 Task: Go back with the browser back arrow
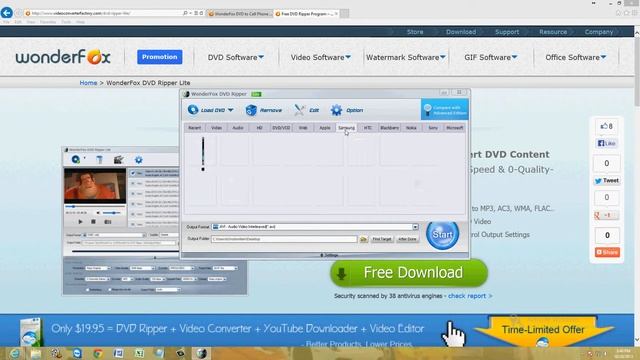pyautogui.click(x=7, y=13)
